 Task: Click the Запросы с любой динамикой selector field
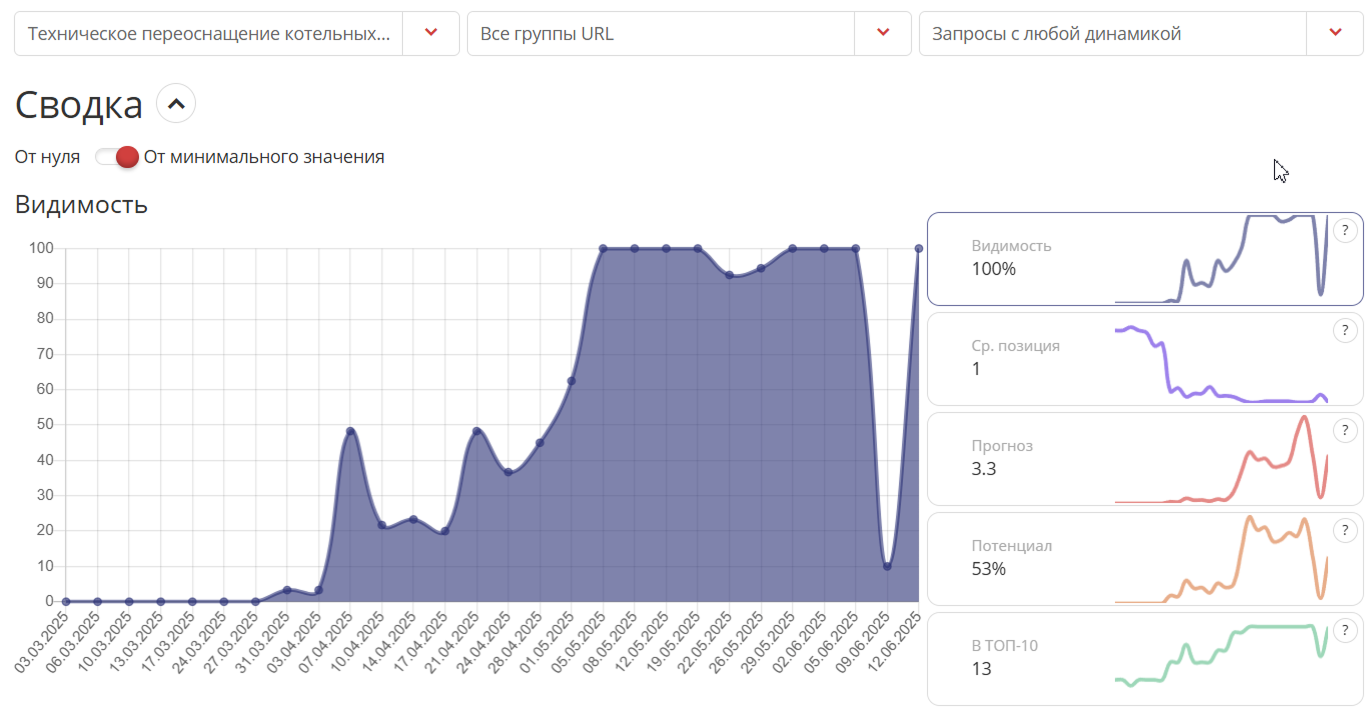tap(1141, 33)
